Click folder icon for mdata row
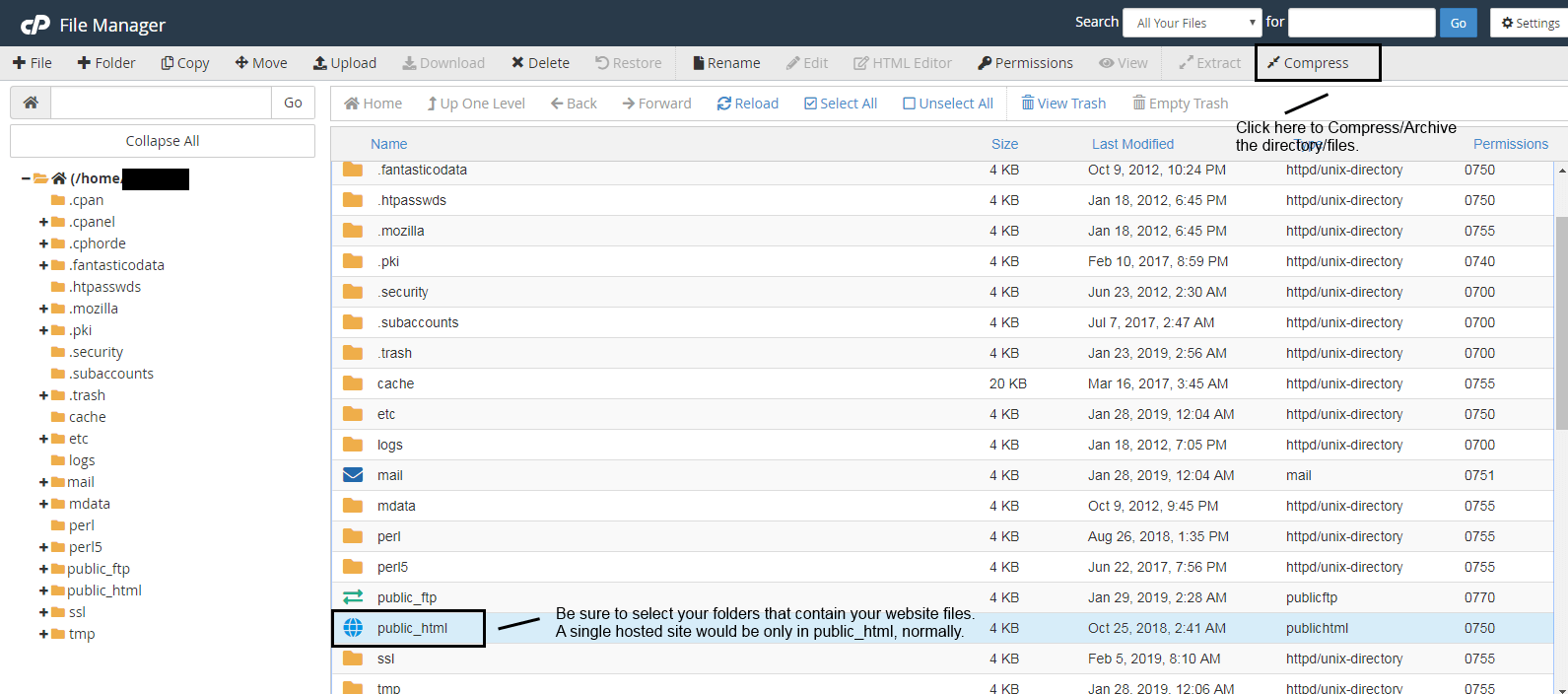Screen dimensions: 1568x694 coord(353,506)
